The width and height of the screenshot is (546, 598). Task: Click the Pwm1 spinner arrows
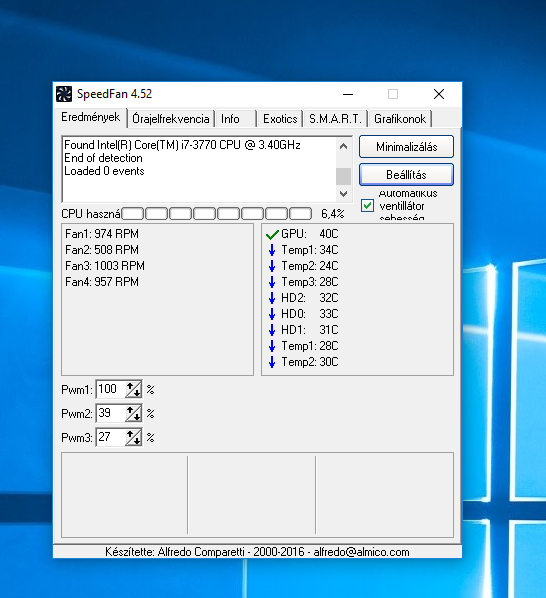coord(133,389)
